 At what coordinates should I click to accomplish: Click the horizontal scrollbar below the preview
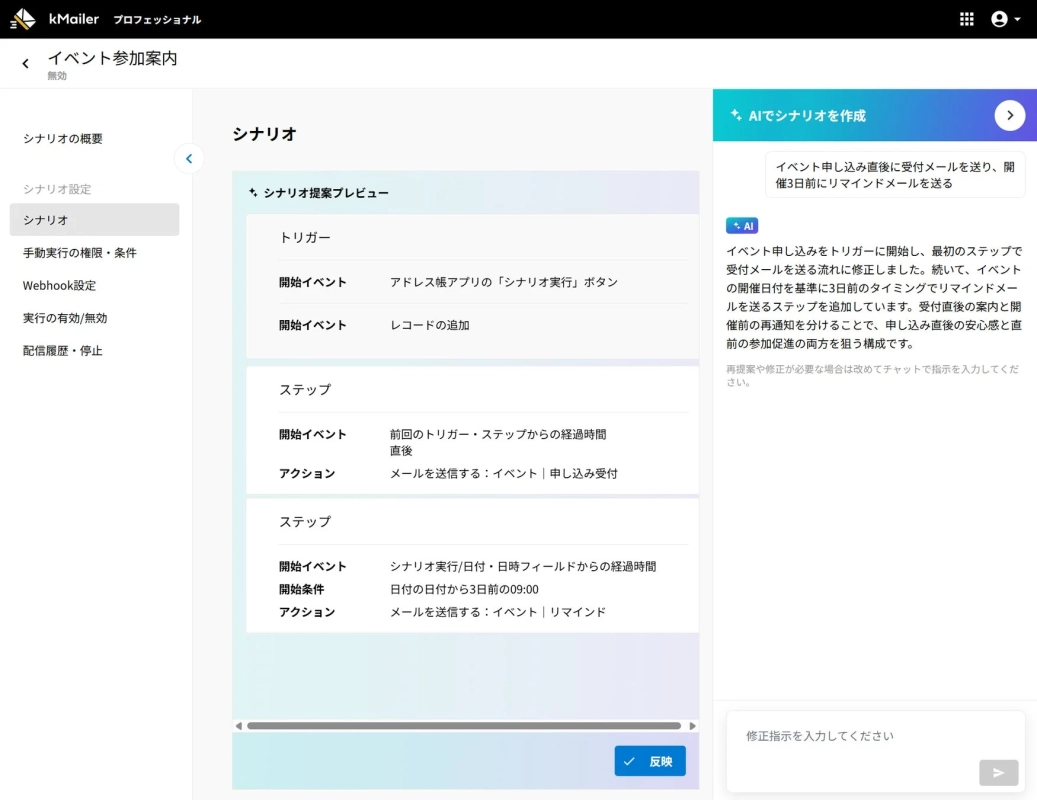coord(465,726)
